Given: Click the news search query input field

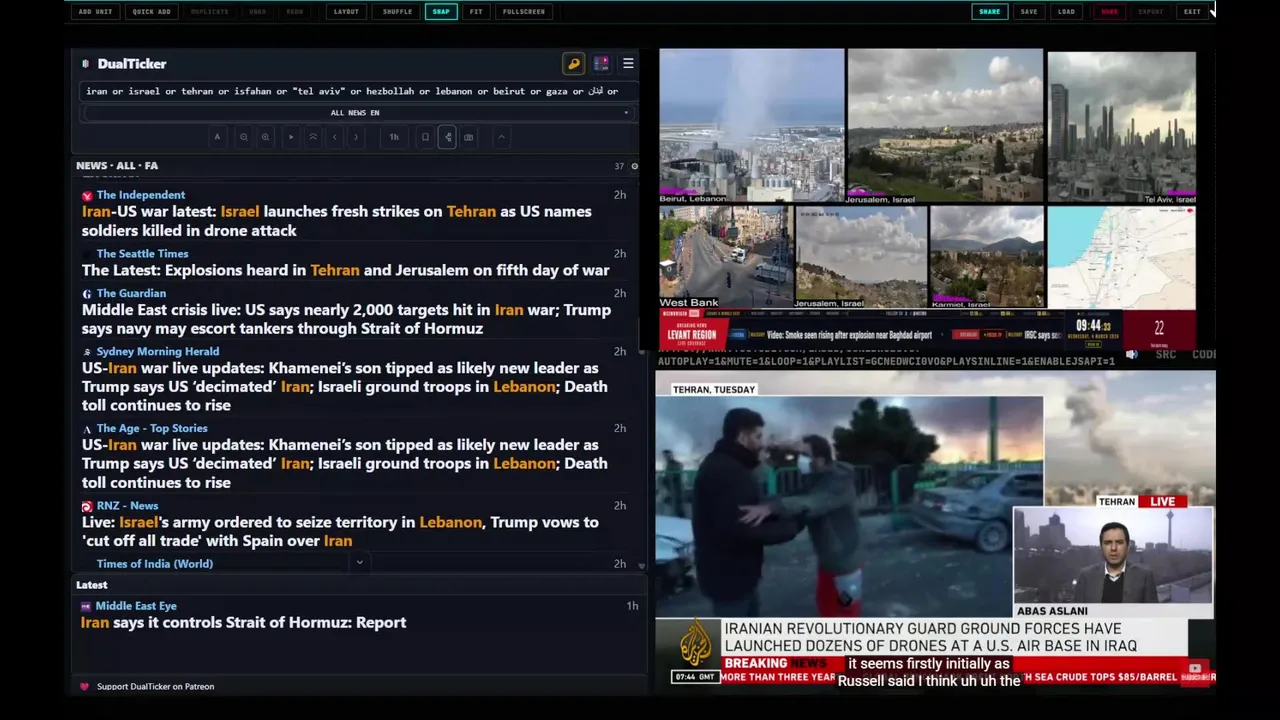Looking at the screenshot, I should click(357, 91).
